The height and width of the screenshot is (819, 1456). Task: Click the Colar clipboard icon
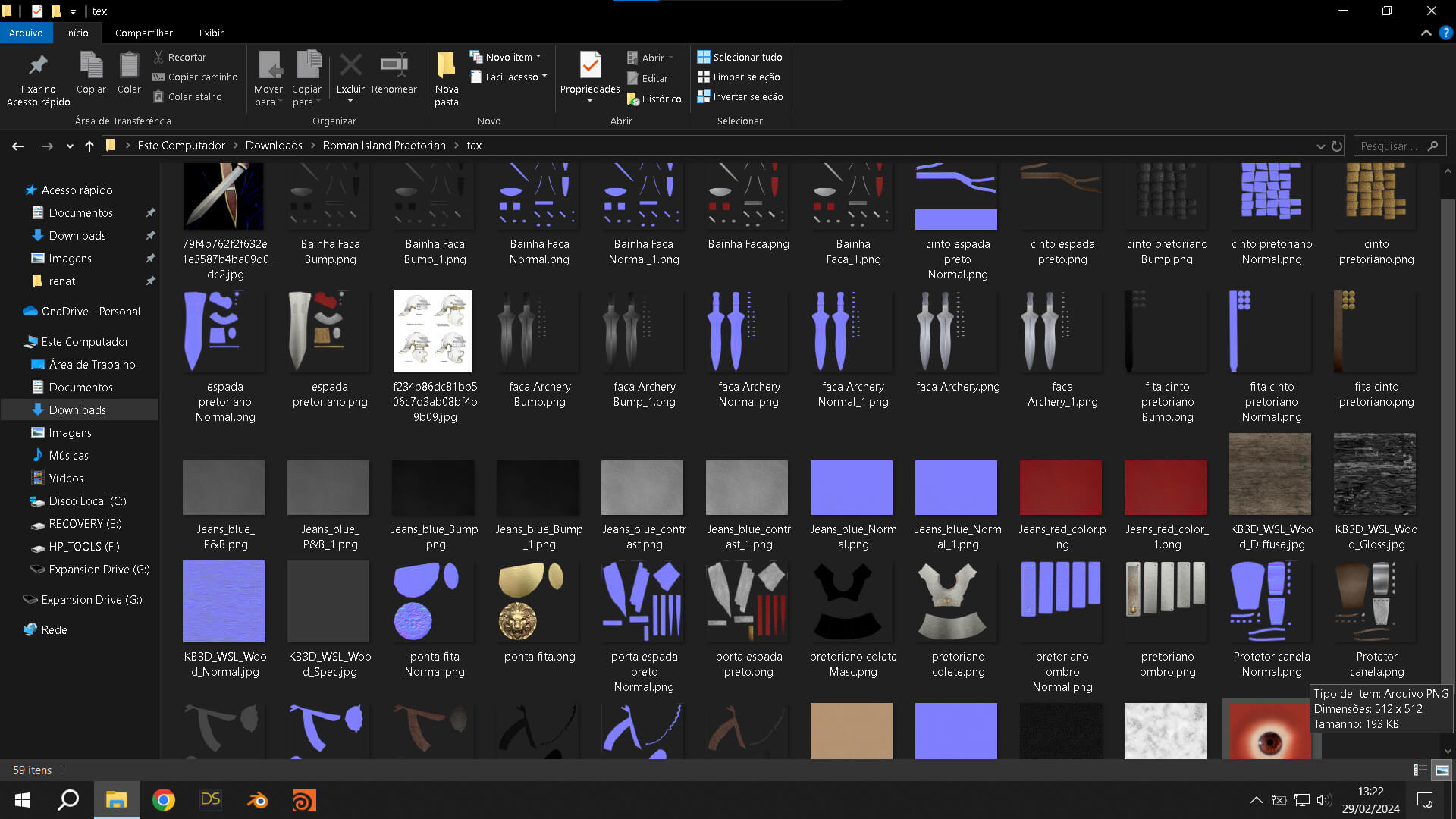click(x=129, y=66)
